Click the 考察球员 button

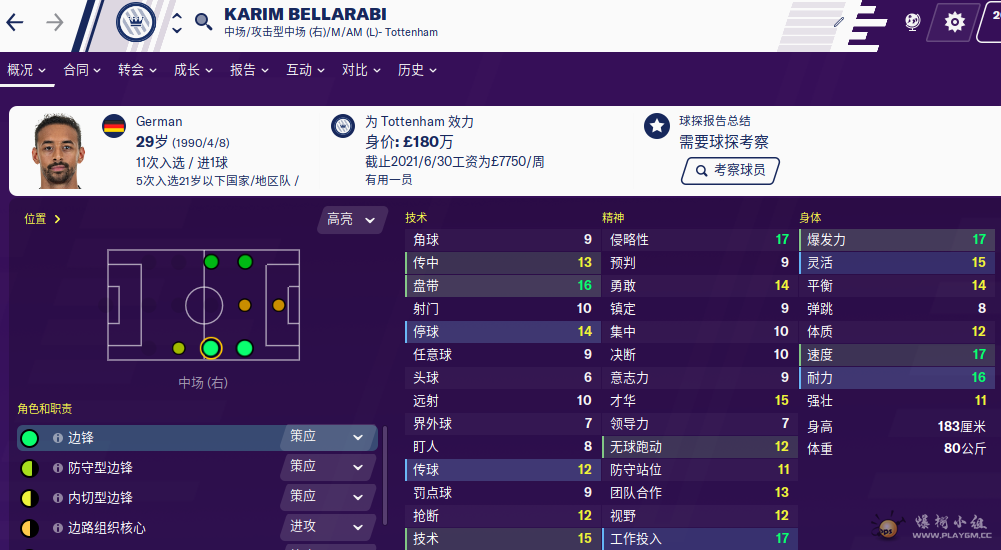point(730,171)
